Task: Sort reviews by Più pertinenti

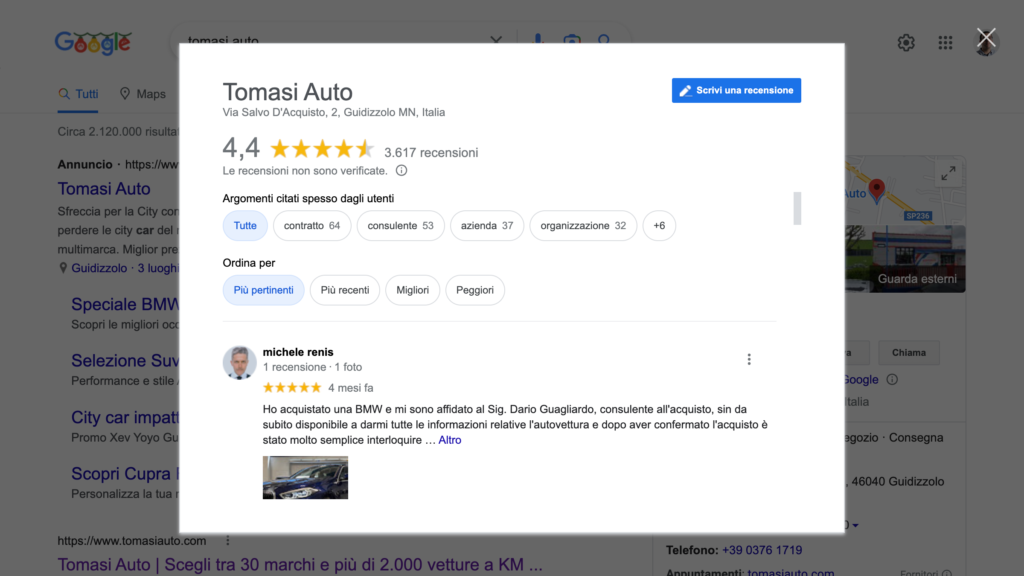Action: pyautogui.click(x=263, y=290)
